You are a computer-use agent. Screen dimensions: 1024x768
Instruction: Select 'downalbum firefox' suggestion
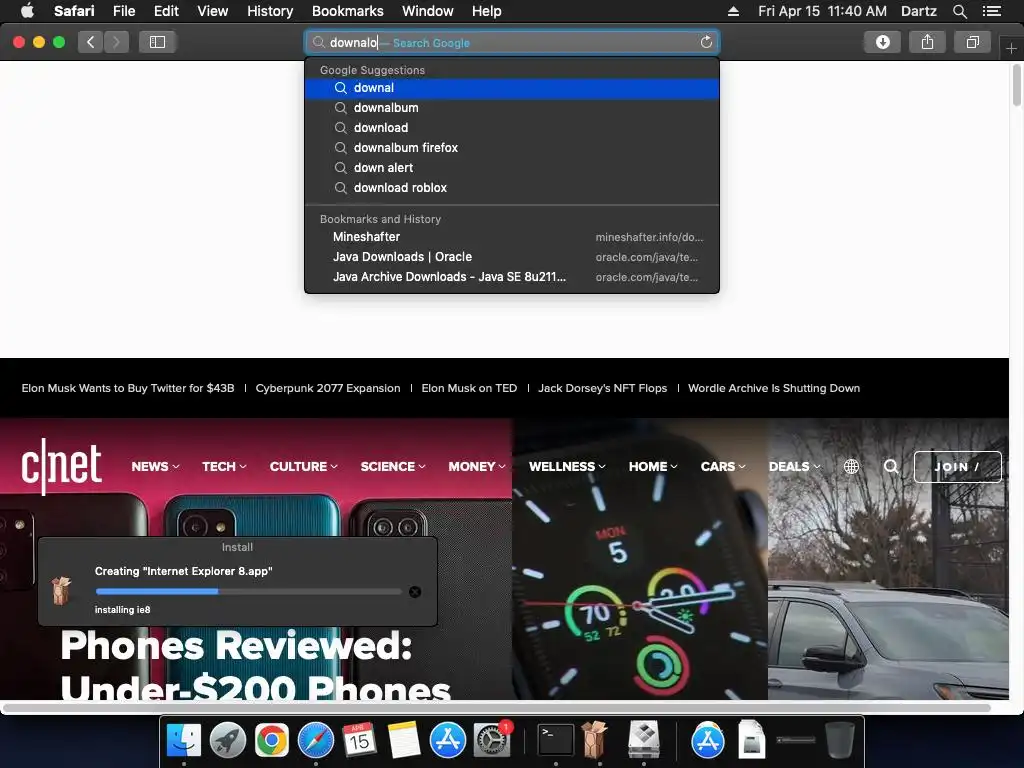click(512, 148)
